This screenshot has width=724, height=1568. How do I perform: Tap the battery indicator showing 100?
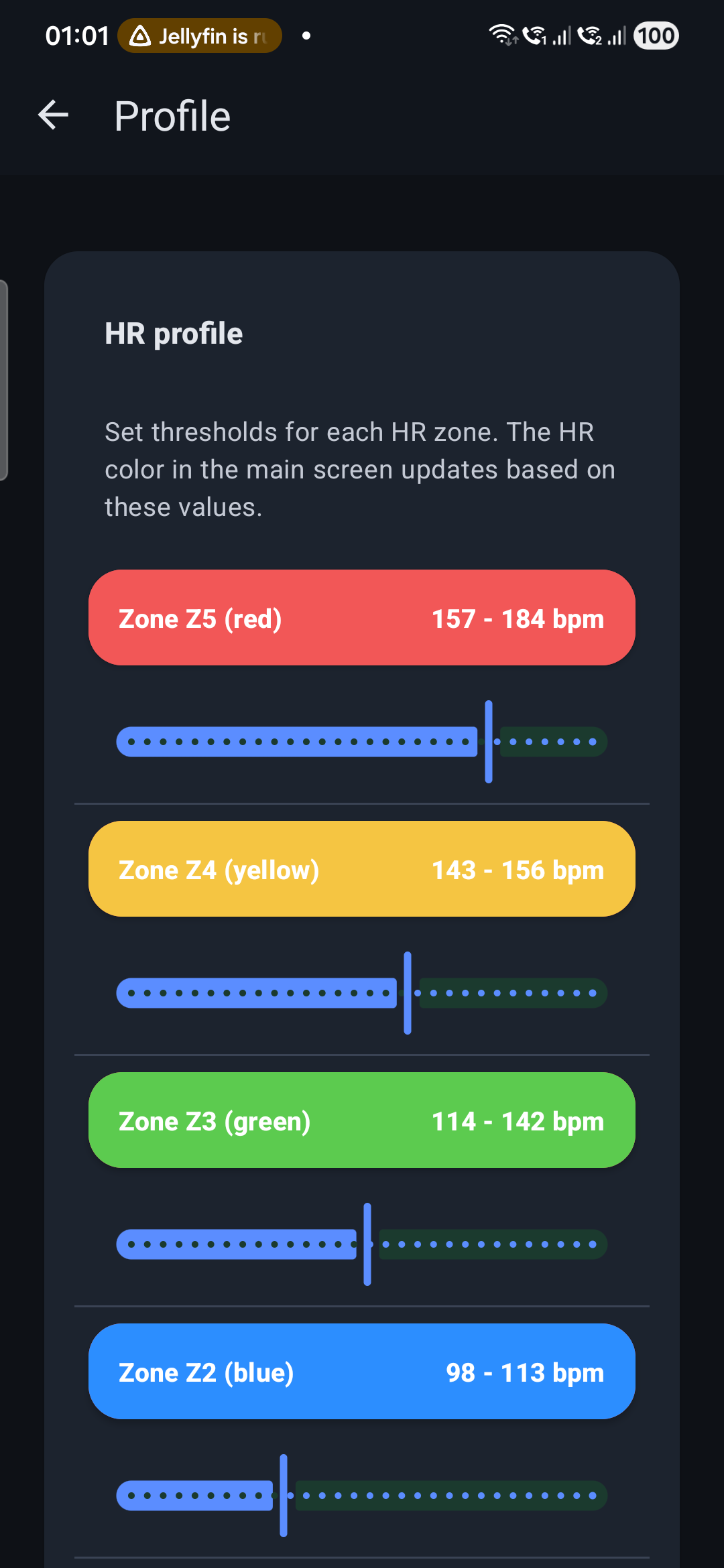click(655, 35)
